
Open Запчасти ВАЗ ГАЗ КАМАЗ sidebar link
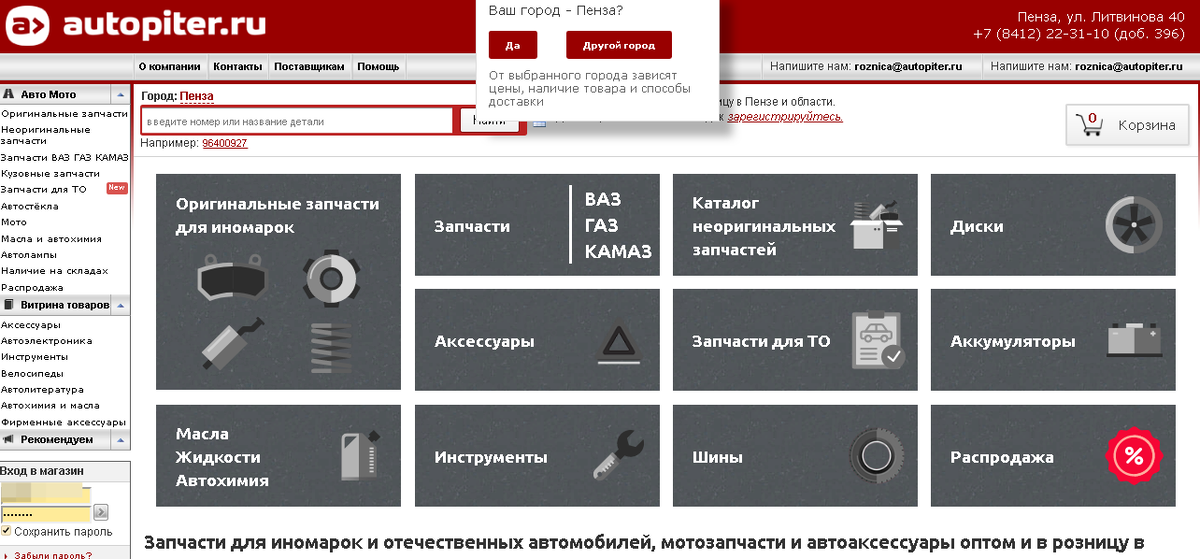[64, 157]
